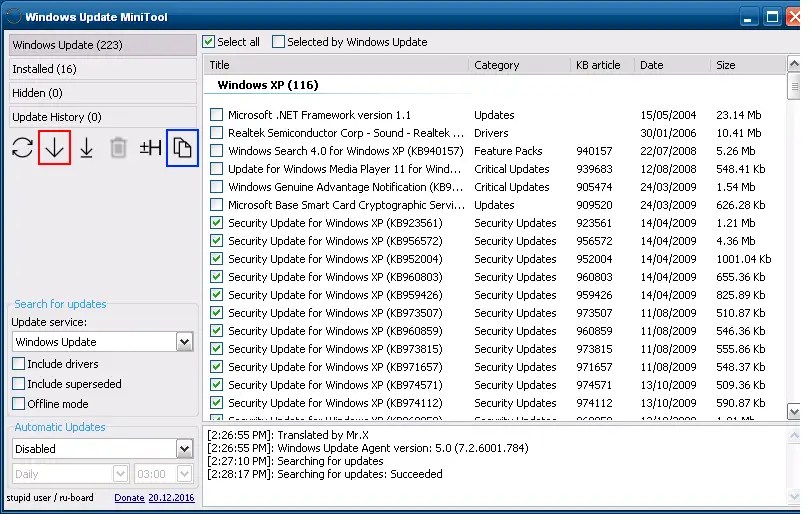Open the Daily schedule dropdown
812x514 pixels.
pos(120,474)
